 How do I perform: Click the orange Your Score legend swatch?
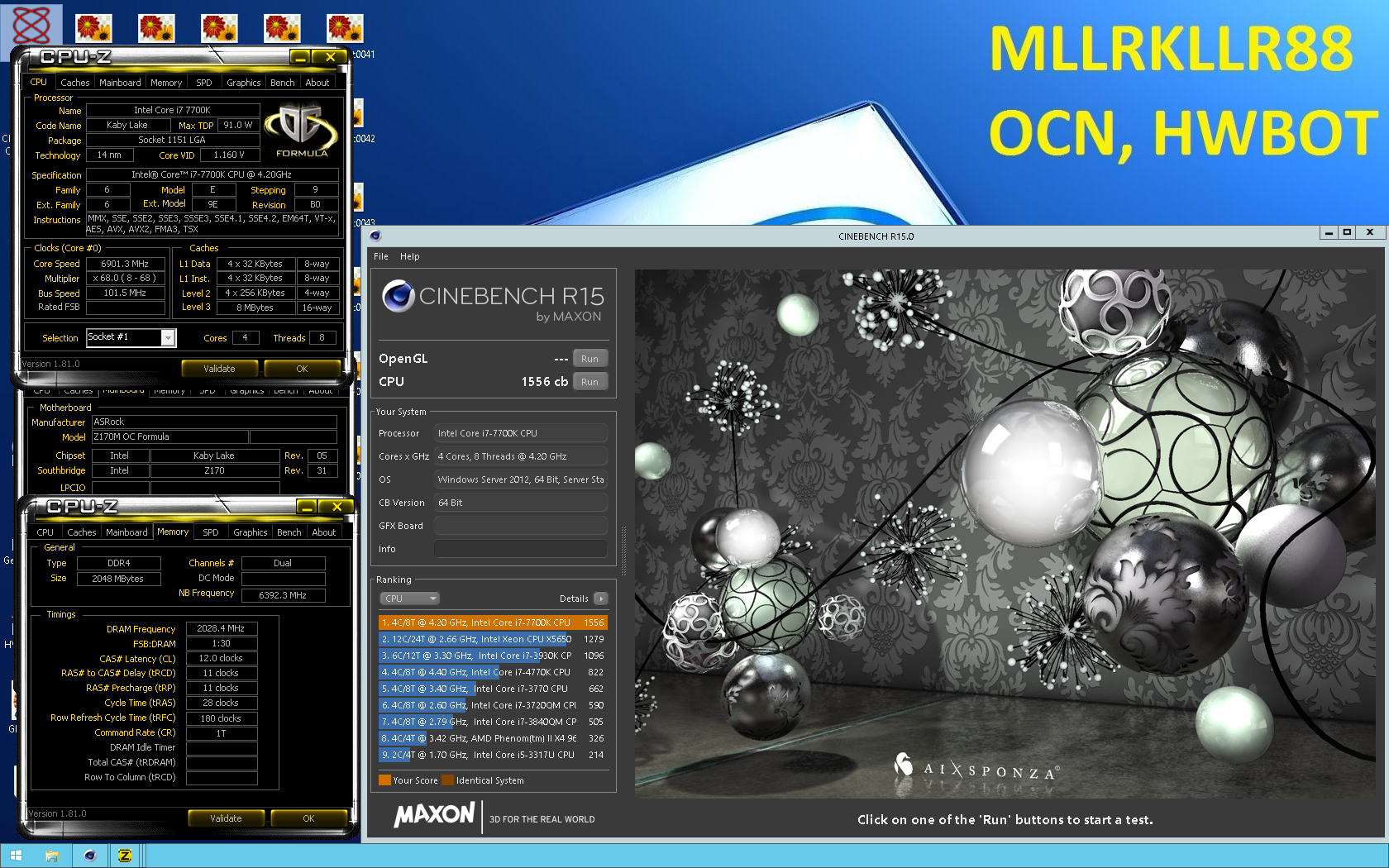click(x=384, y=780)
